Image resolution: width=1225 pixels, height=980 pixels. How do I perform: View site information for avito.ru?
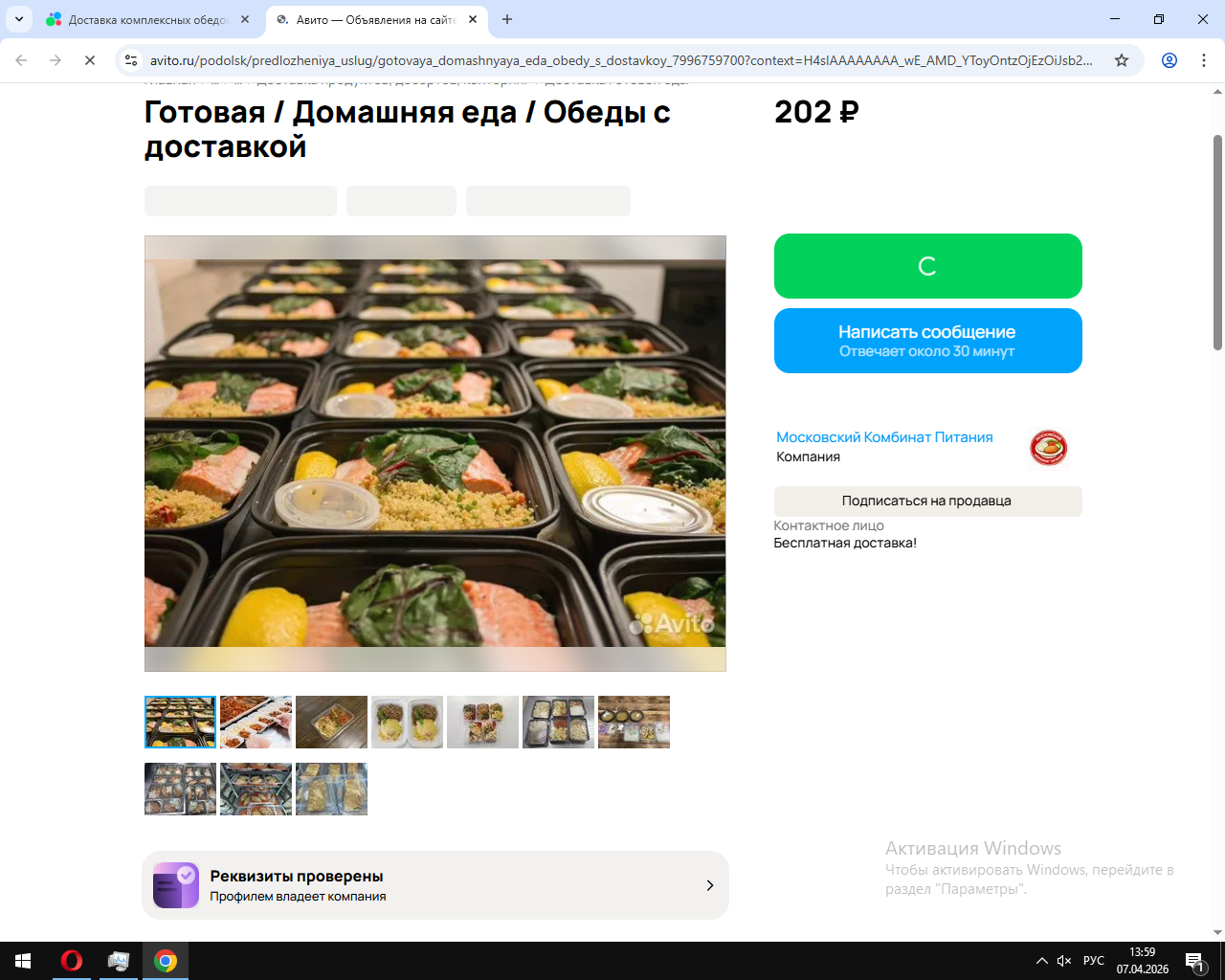[x=131, y=60]
